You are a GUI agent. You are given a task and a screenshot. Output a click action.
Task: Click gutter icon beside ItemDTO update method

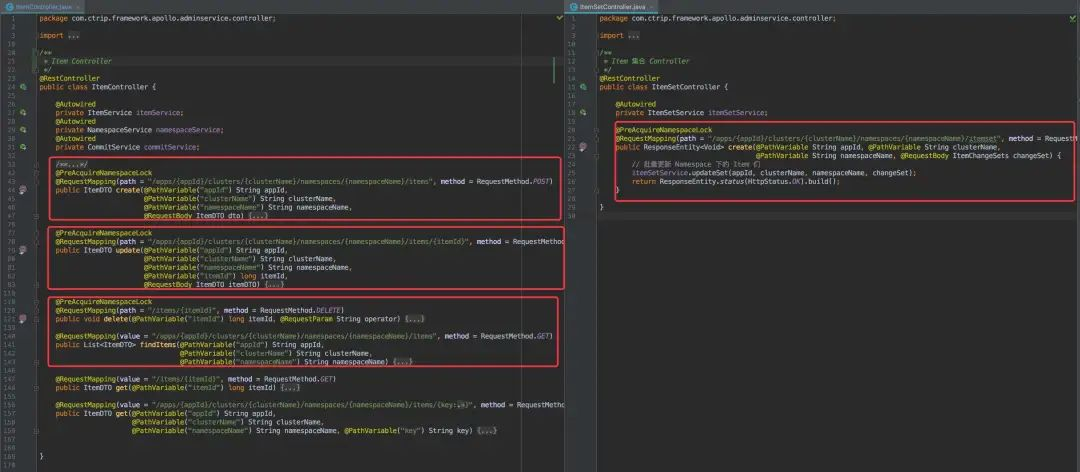tap(23, 250)
